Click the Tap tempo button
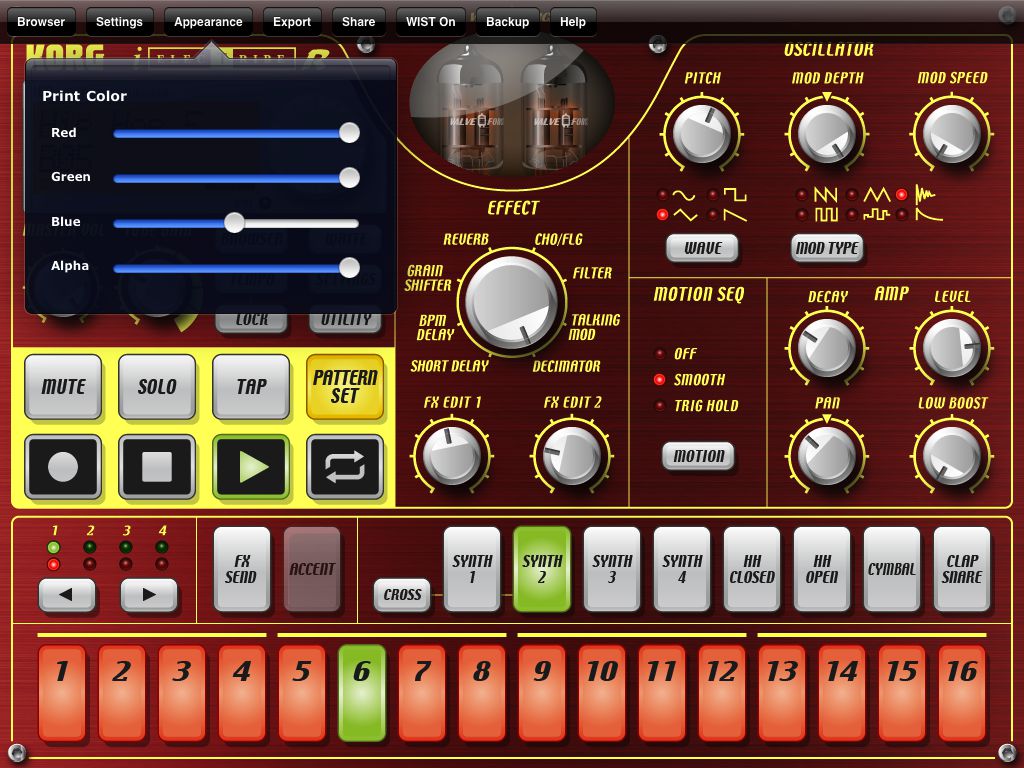1024x768 pixels. point(251,387)
